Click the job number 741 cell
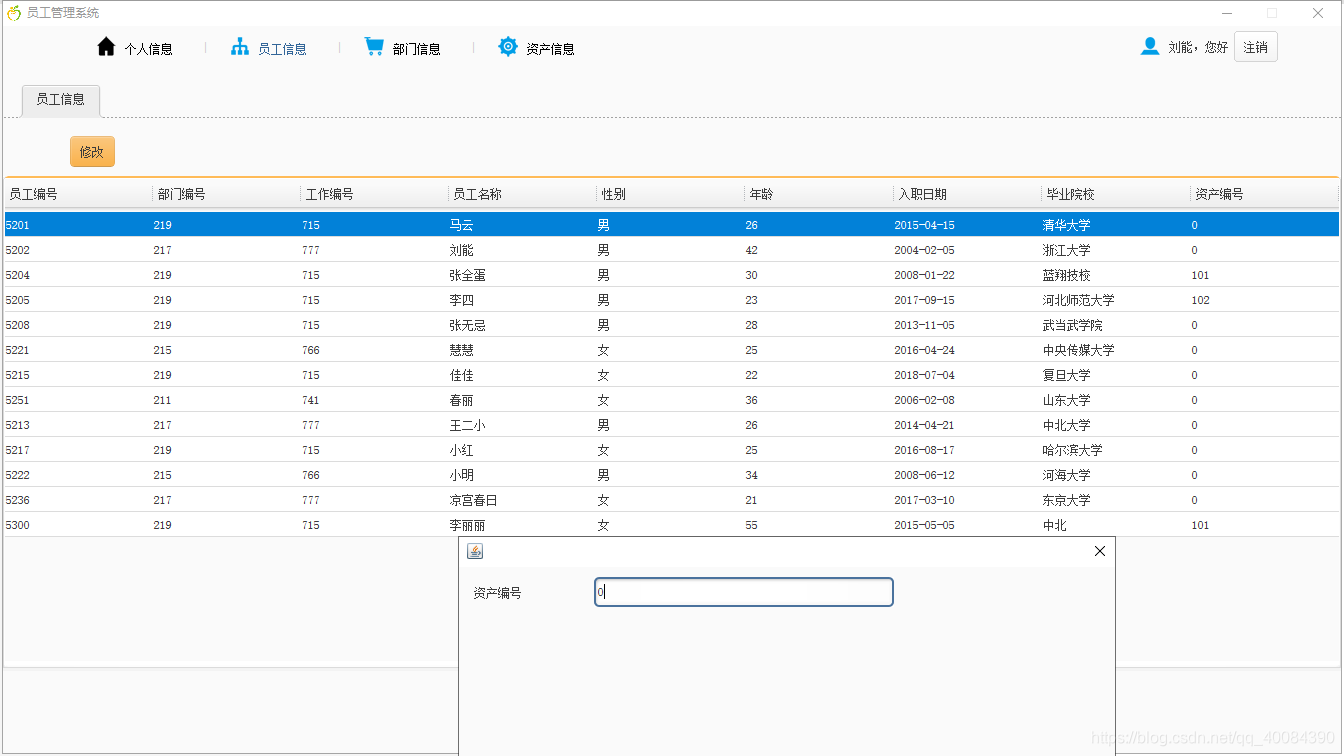The width and height of the screenshot is (1344, 756). click(x=375, y=400)
